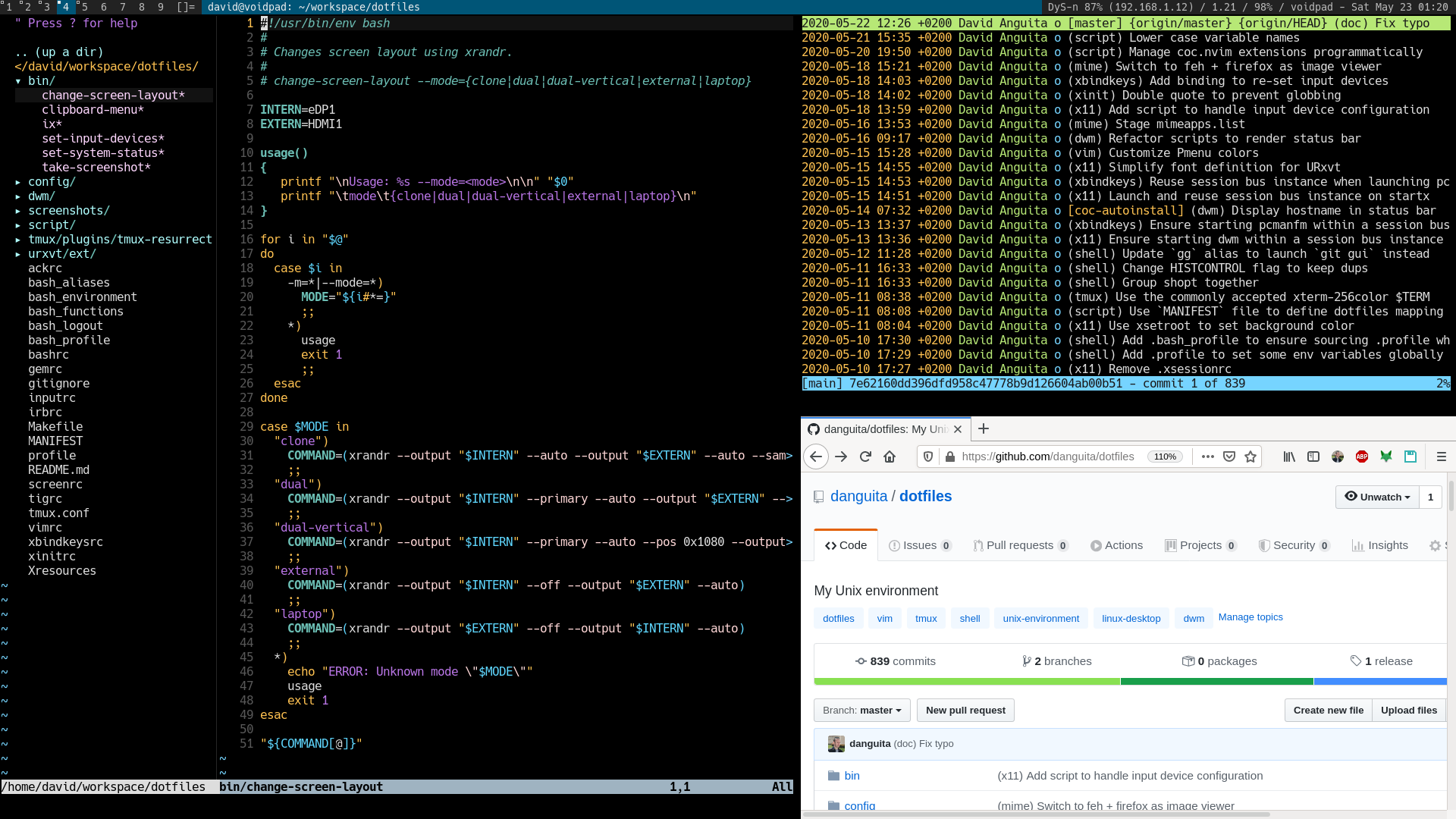This screenshot has height=819, width=1456.
Task: Reset the 110% zoom badge
Action: point(1165,457)
